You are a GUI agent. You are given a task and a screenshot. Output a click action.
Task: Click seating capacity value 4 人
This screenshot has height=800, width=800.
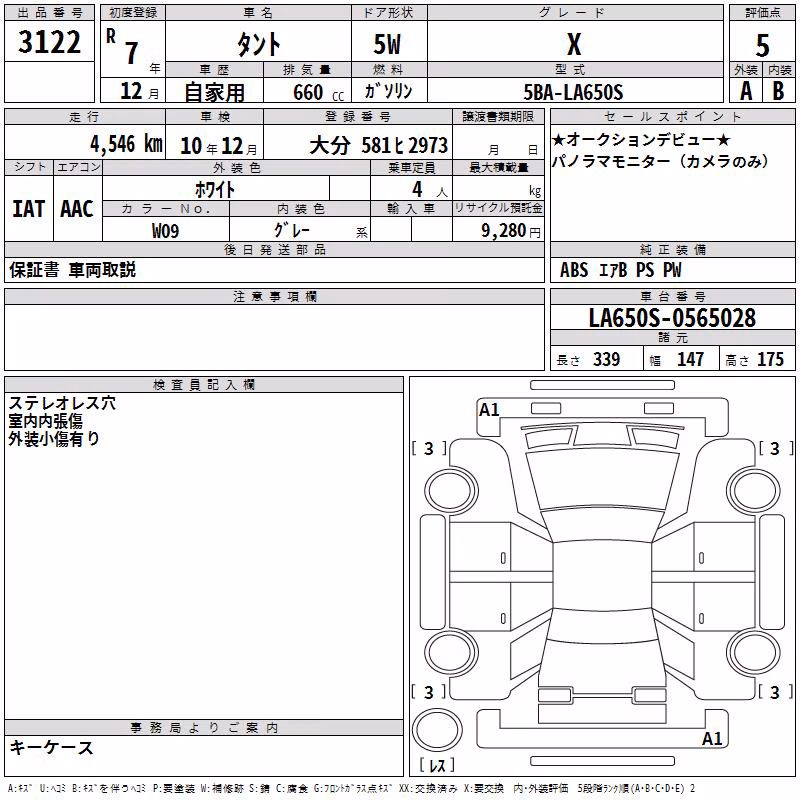(x=430, y=190)
